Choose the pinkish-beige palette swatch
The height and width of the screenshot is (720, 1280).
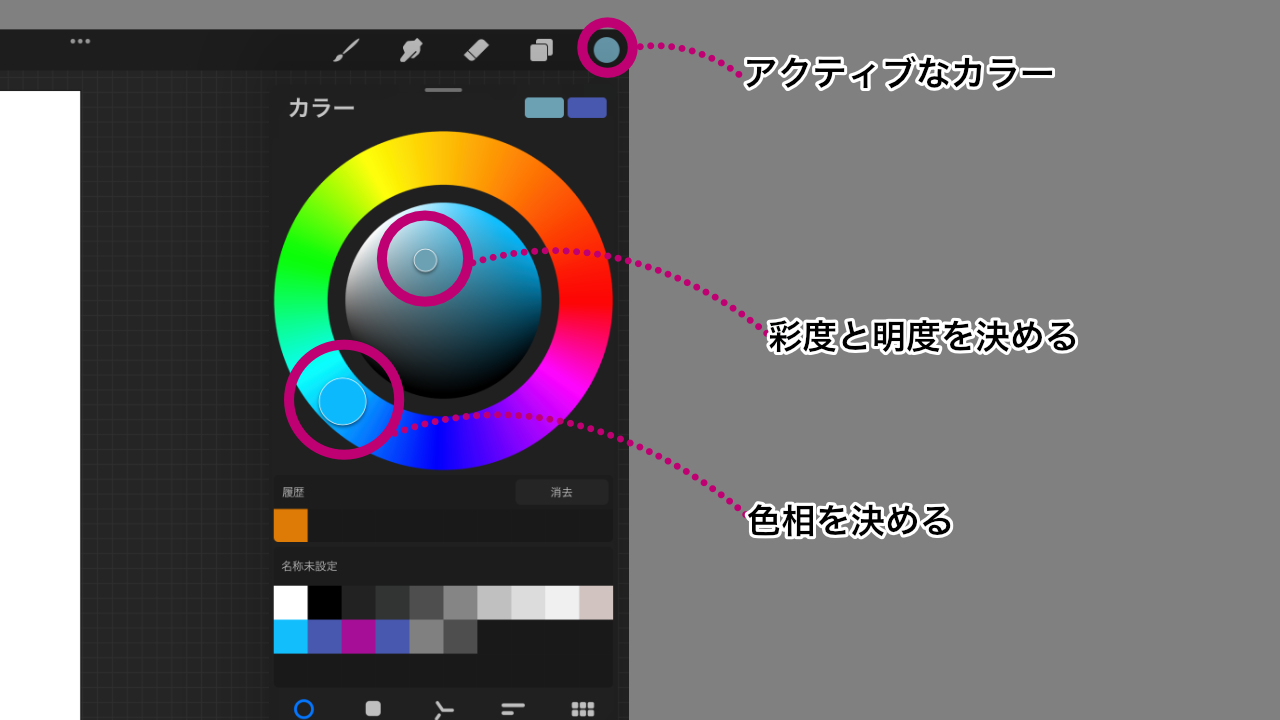click(596, 603)
